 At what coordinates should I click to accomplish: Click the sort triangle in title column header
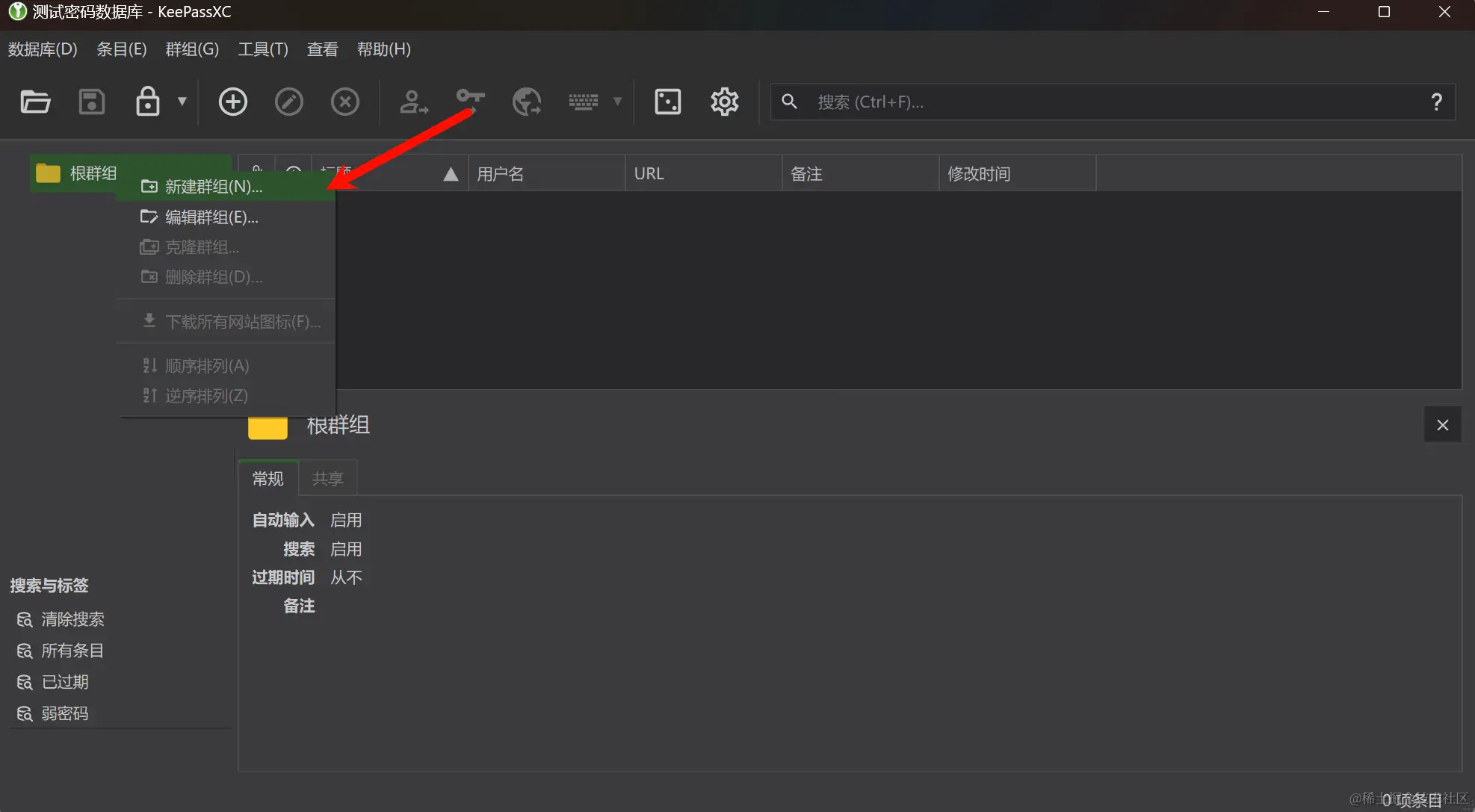click(451, 174)
